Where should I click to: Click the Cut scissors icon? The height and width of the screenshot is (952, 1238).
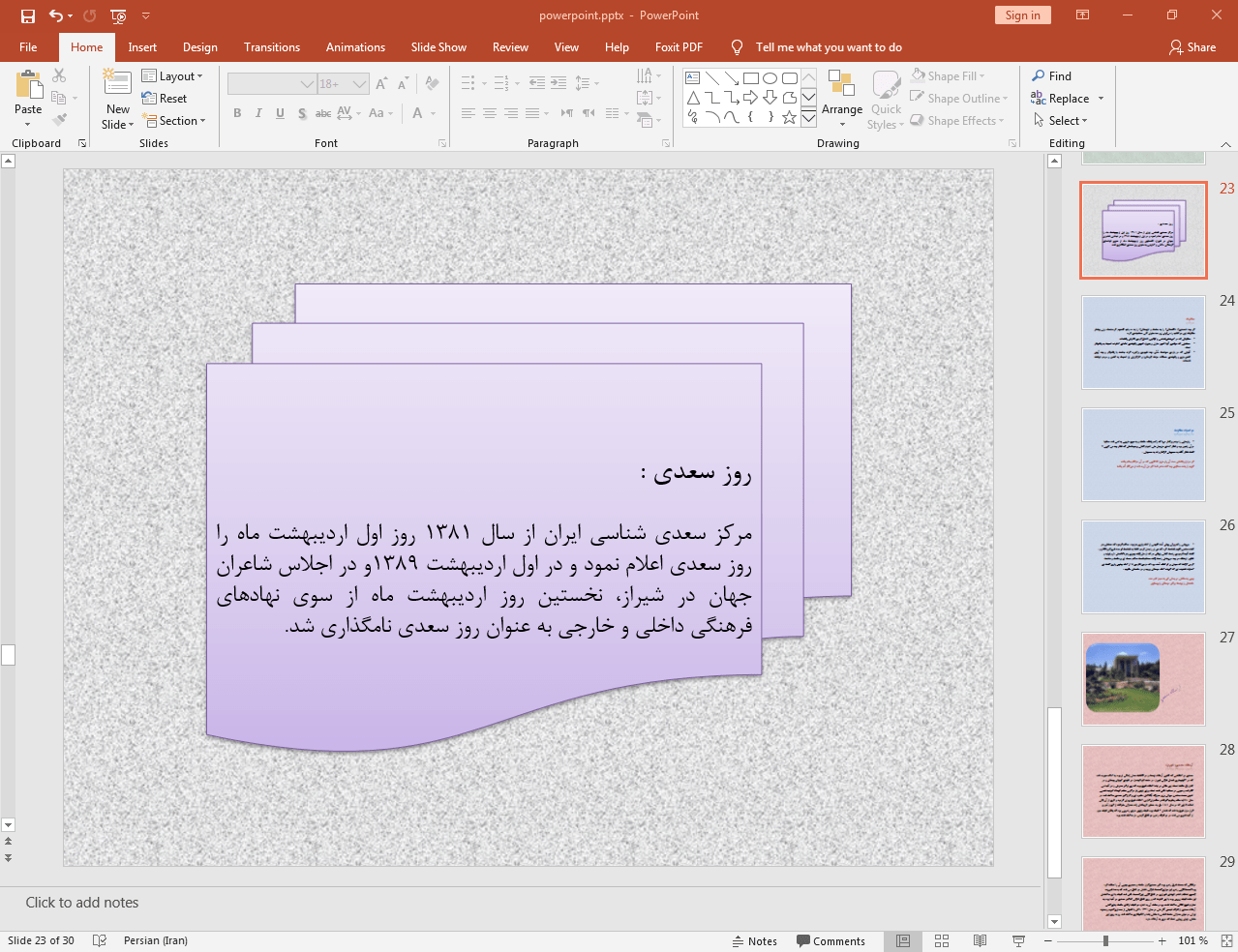pos(59,75)
